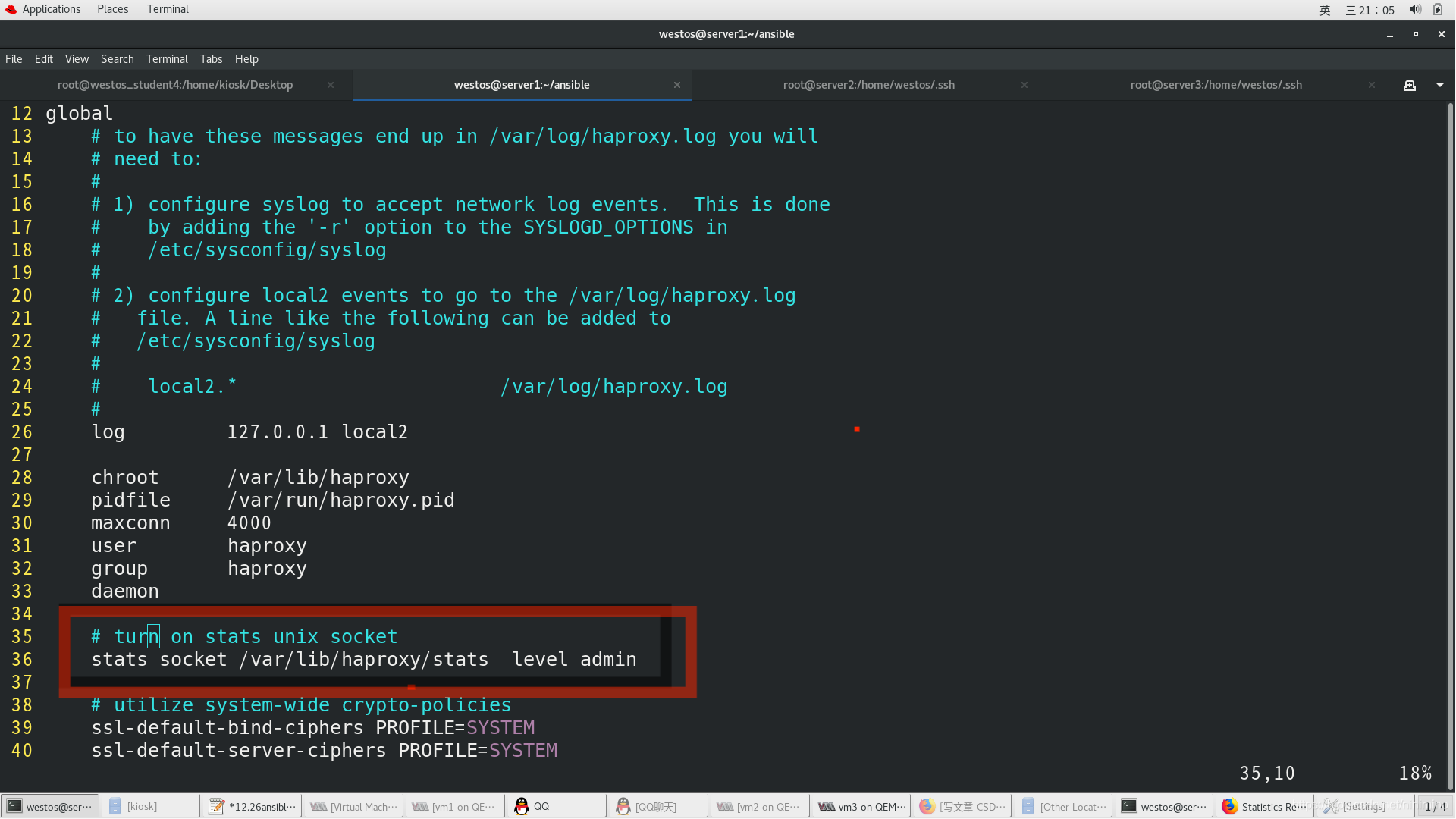1456x819 pixels.
Task: Click 'log 127.0.0.1 local2' on line 26
Action: coord(249,432)
